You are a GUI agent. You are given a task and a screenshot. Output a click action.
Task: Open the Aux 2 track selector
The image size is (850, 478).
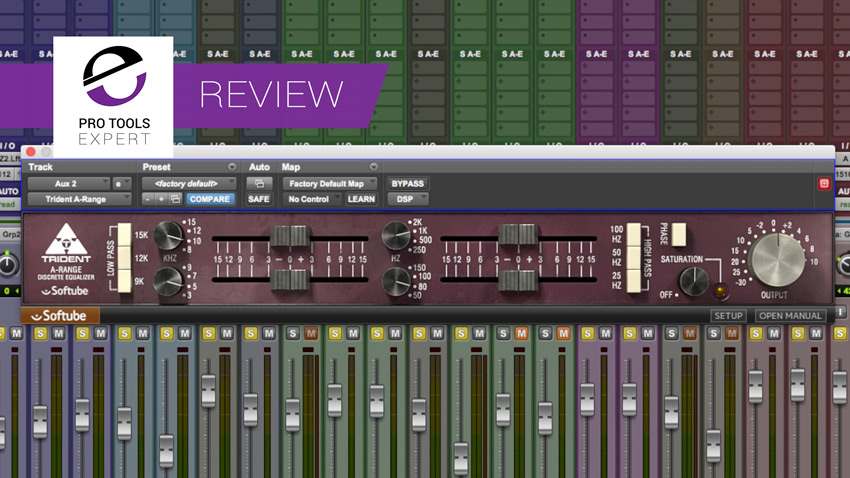click(68, 184)
